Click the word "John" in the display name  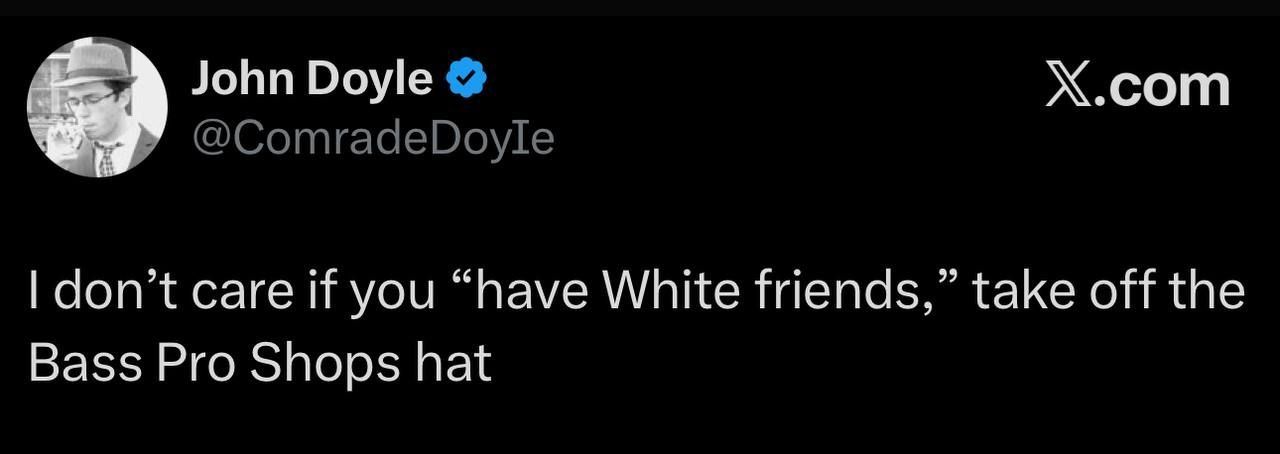click(x=243, y=80)
